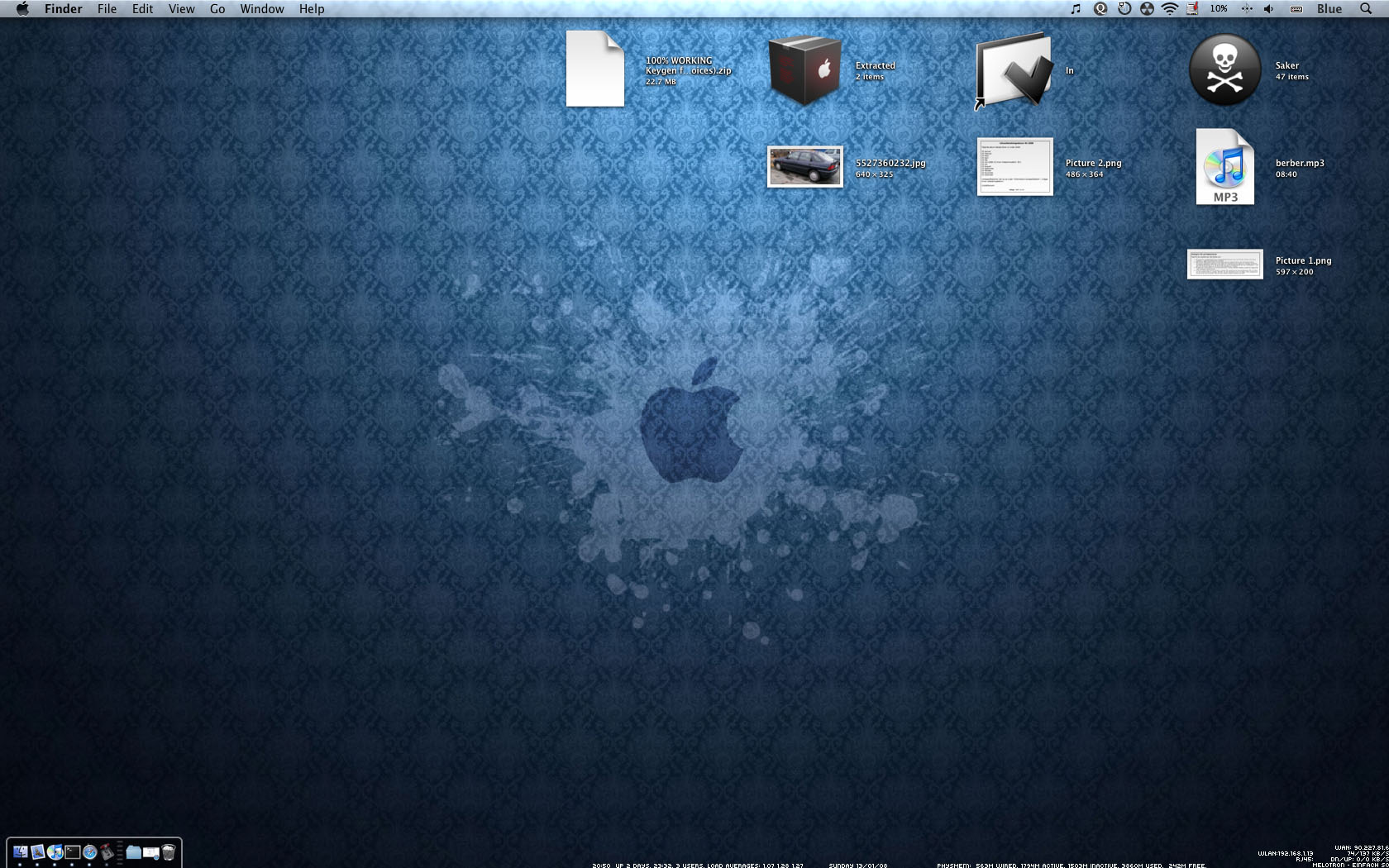The width and height of the screenshot is (1389, 868).
Task: Open the Apple menu
Action: [x=22, y=9]
